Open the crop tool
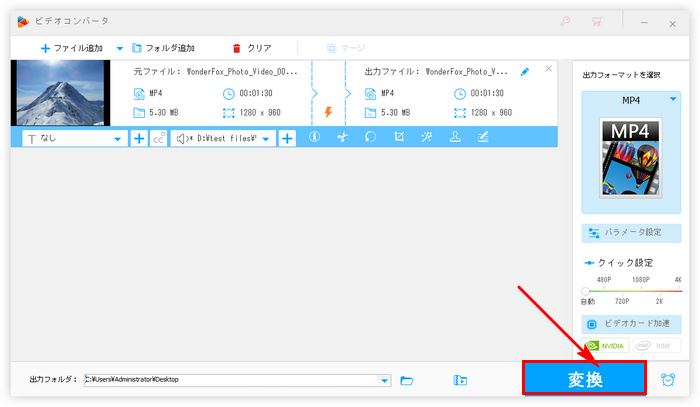This screenshot has width=700, height=407. click(x=398, y=138)
